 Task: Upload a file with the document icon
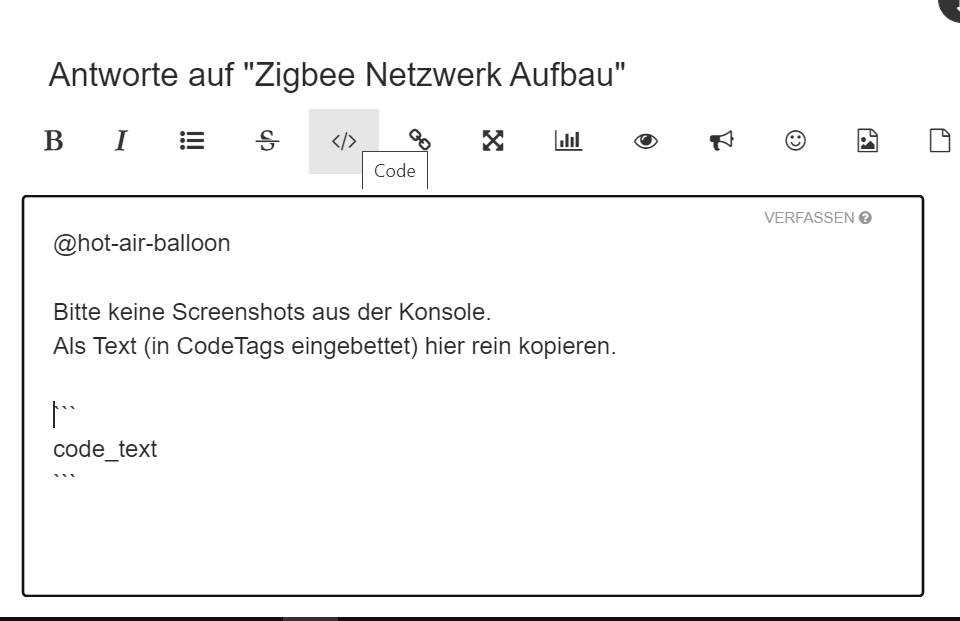940,141
